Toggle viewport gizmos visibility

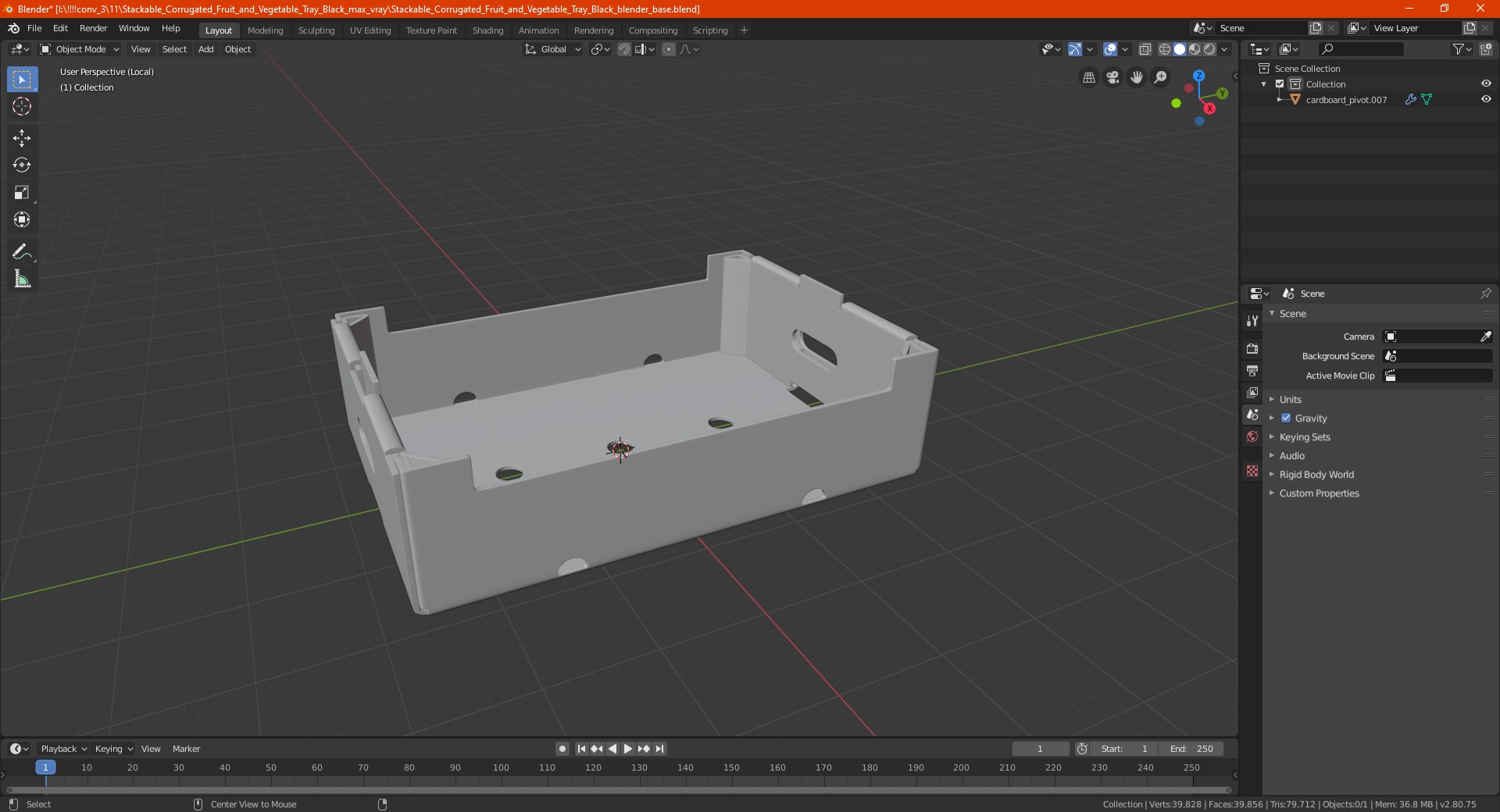coord(1075,49)
